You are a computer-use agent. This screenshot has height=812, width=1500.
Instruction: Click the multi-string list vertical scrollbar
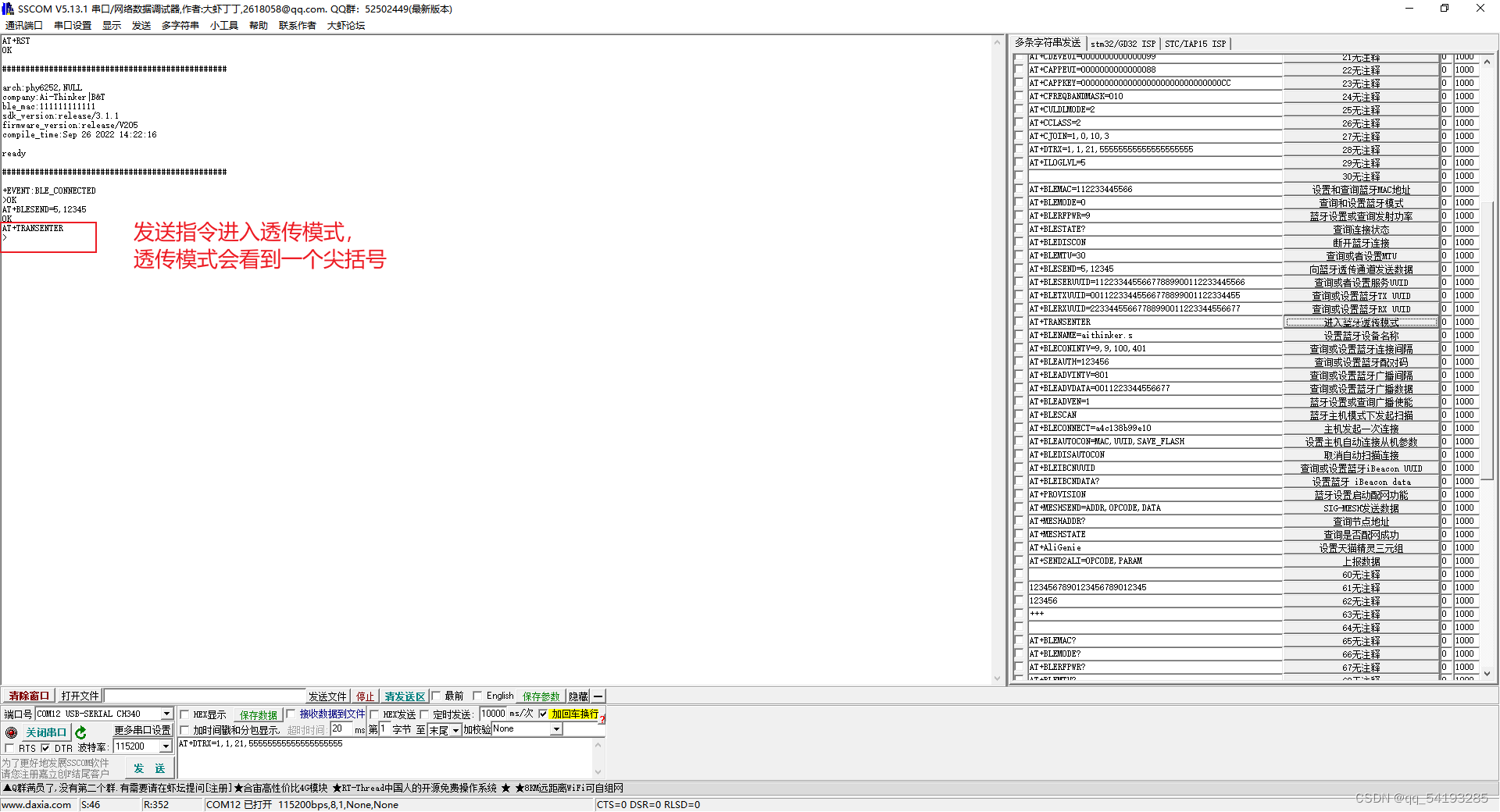1487,366
